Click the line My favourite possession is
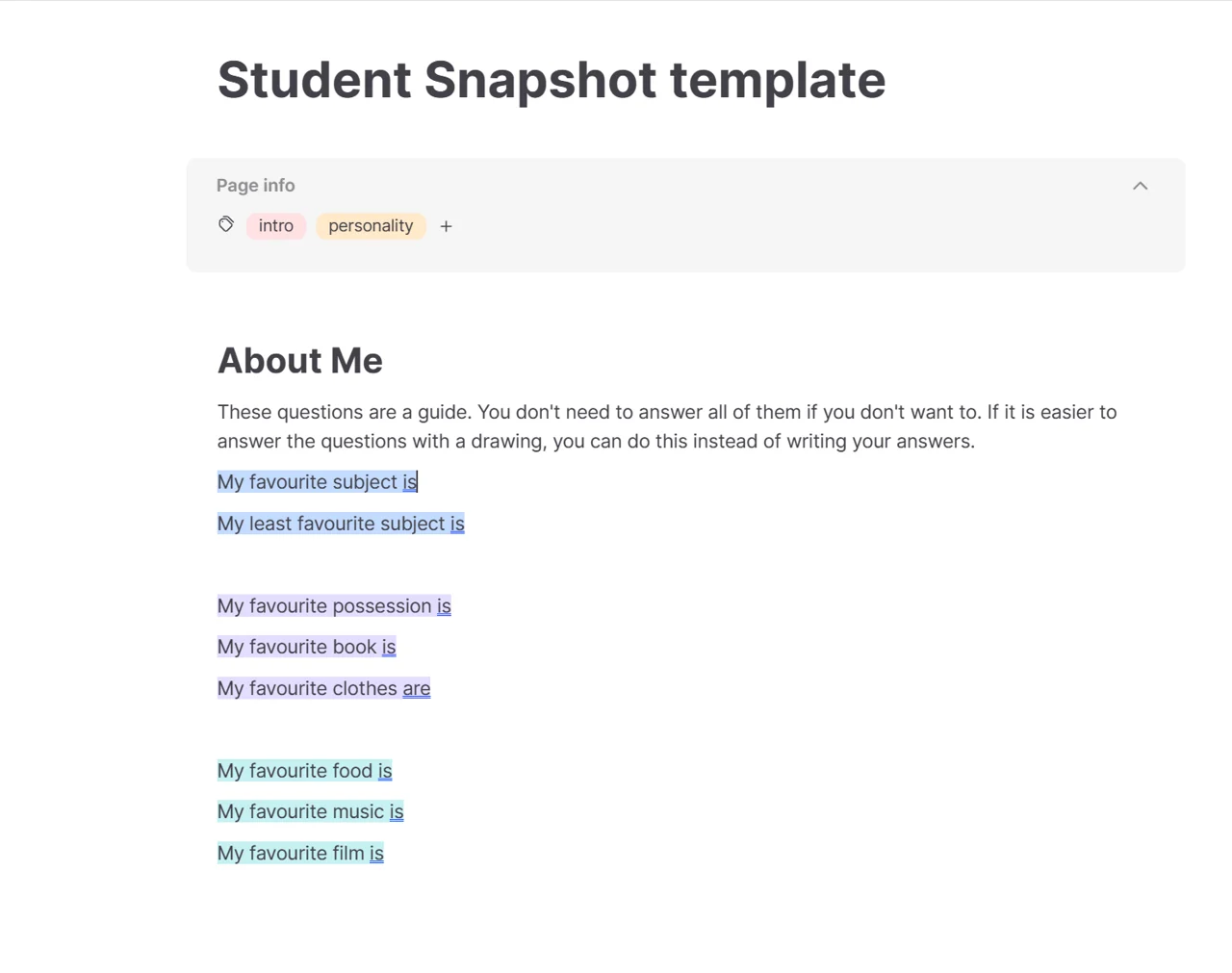 click(334, 606)
